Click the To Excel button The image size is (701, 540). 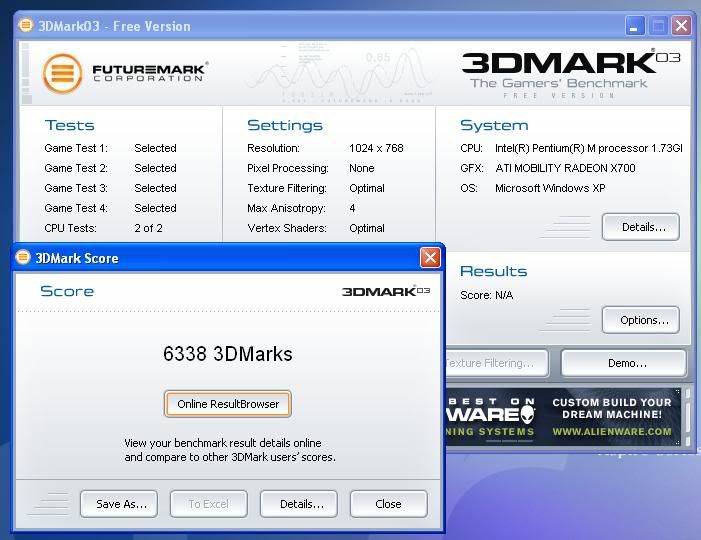coord(209,504)
